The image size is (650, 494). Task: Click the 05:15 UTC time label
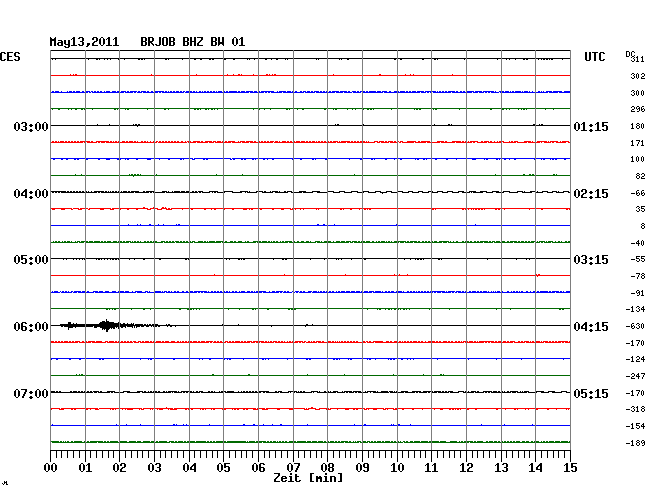pos(591,393)
